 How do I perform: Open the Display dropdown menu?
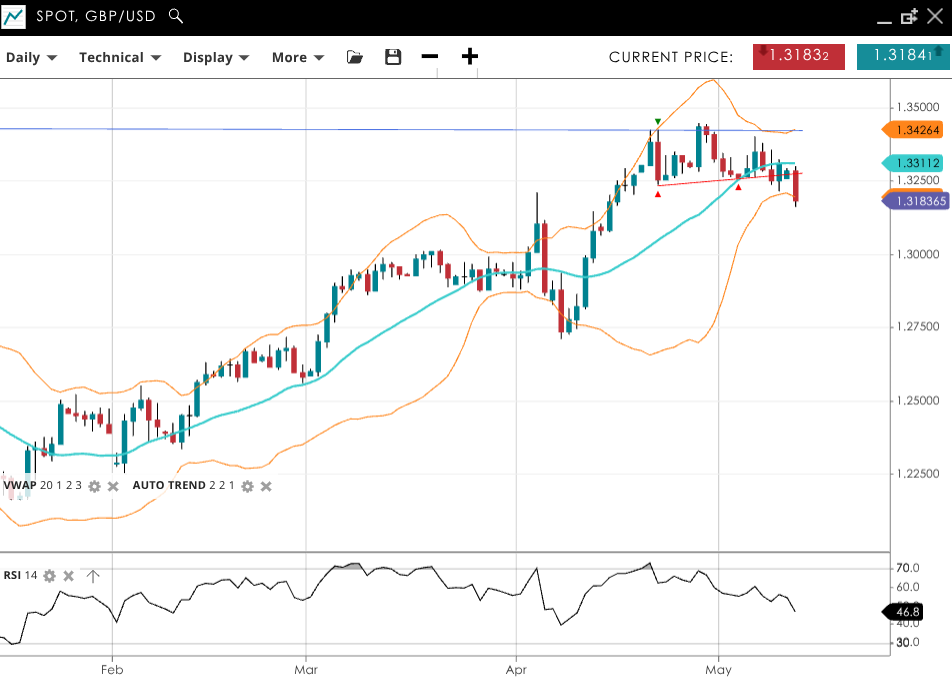pos(215,58)
